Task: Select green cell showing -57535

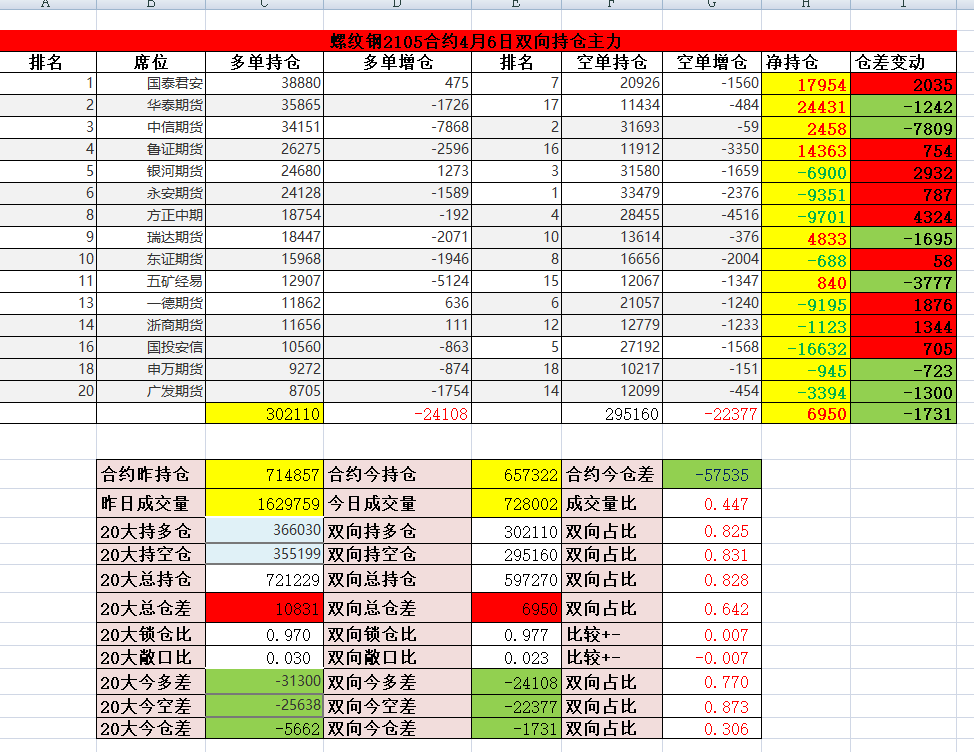Action: (711, 474)
